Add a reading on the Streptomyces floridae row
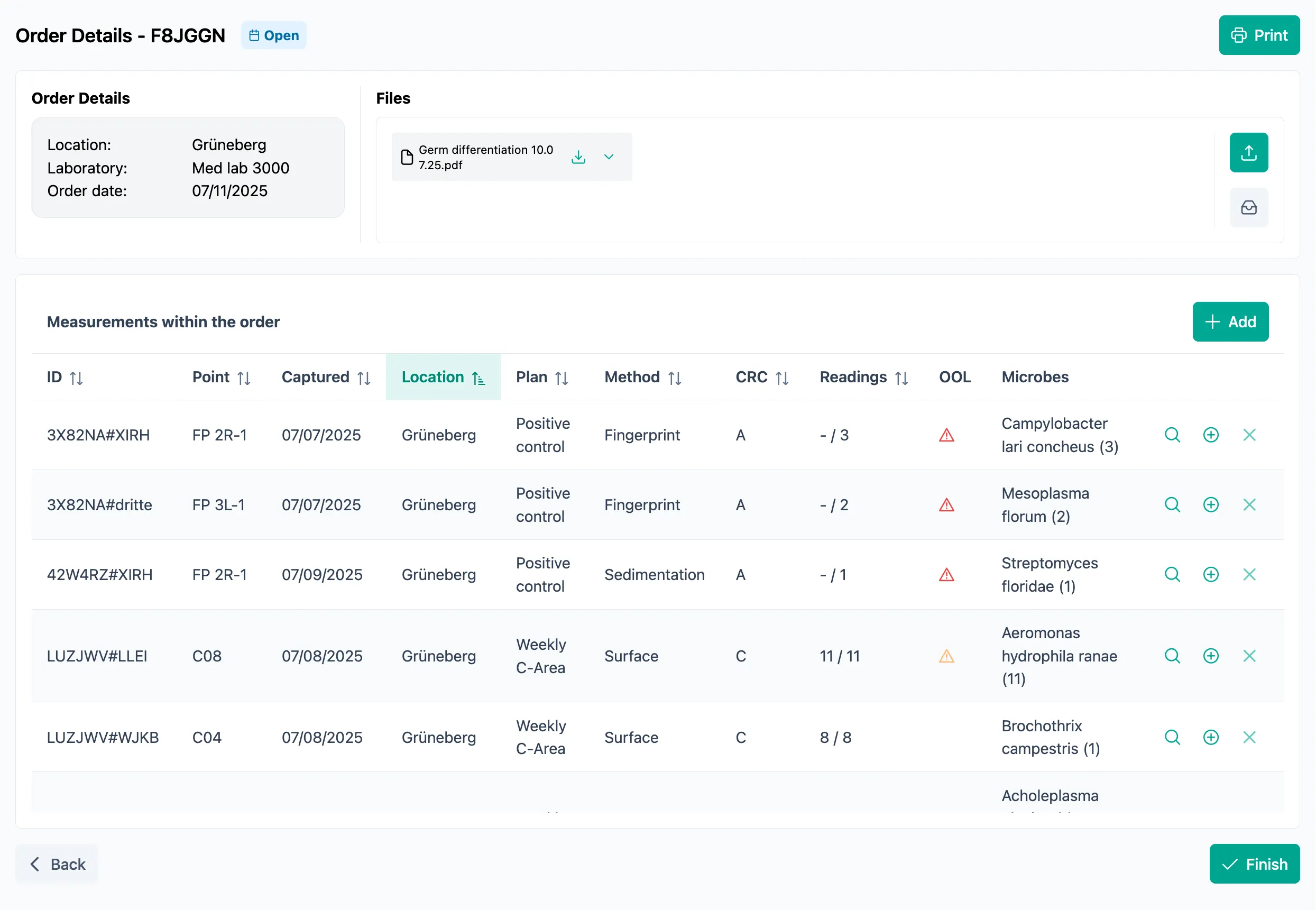The height and width of the screenshot is (910, 1316). pos(1211,574)
